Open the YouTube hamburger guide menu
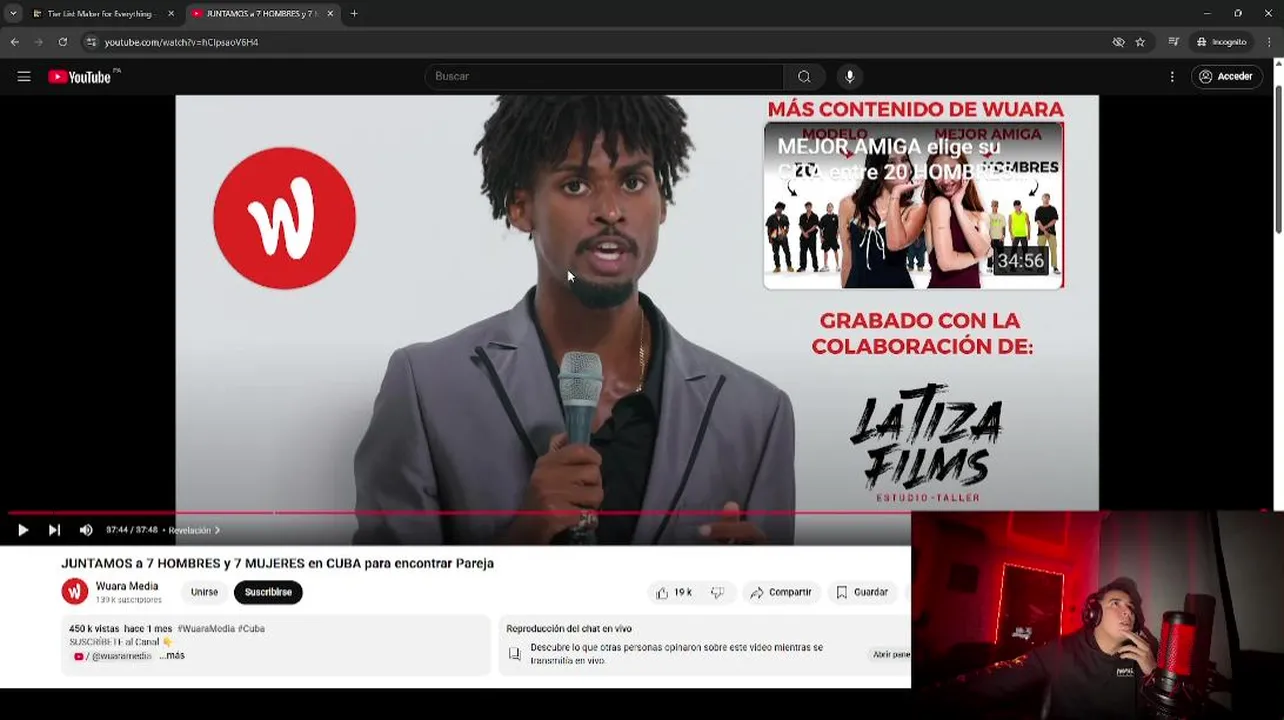Viewport: 1284px width, 720px height. point(24,77)
